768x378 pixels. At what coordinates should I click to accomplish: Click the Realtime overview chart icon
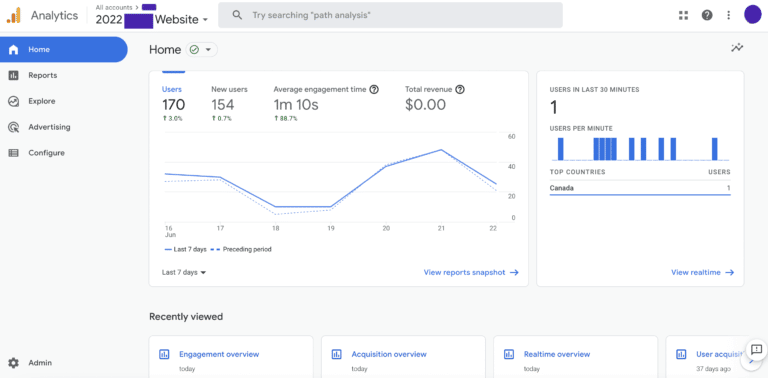click(x=509, y=354)
